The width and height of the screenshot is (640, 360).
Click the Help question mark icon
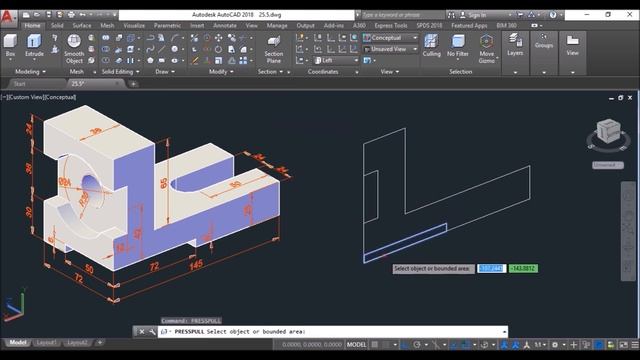553,15
